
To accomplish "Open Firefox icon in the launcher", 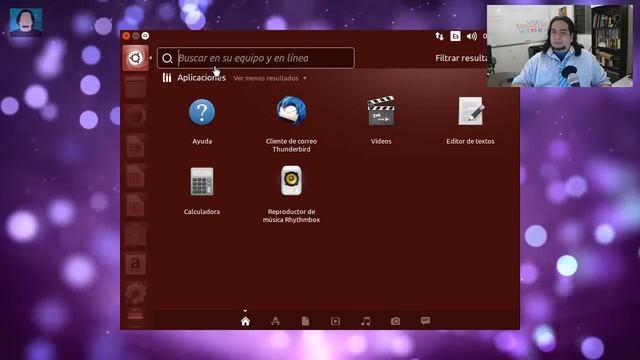I will tap(135, 117).
